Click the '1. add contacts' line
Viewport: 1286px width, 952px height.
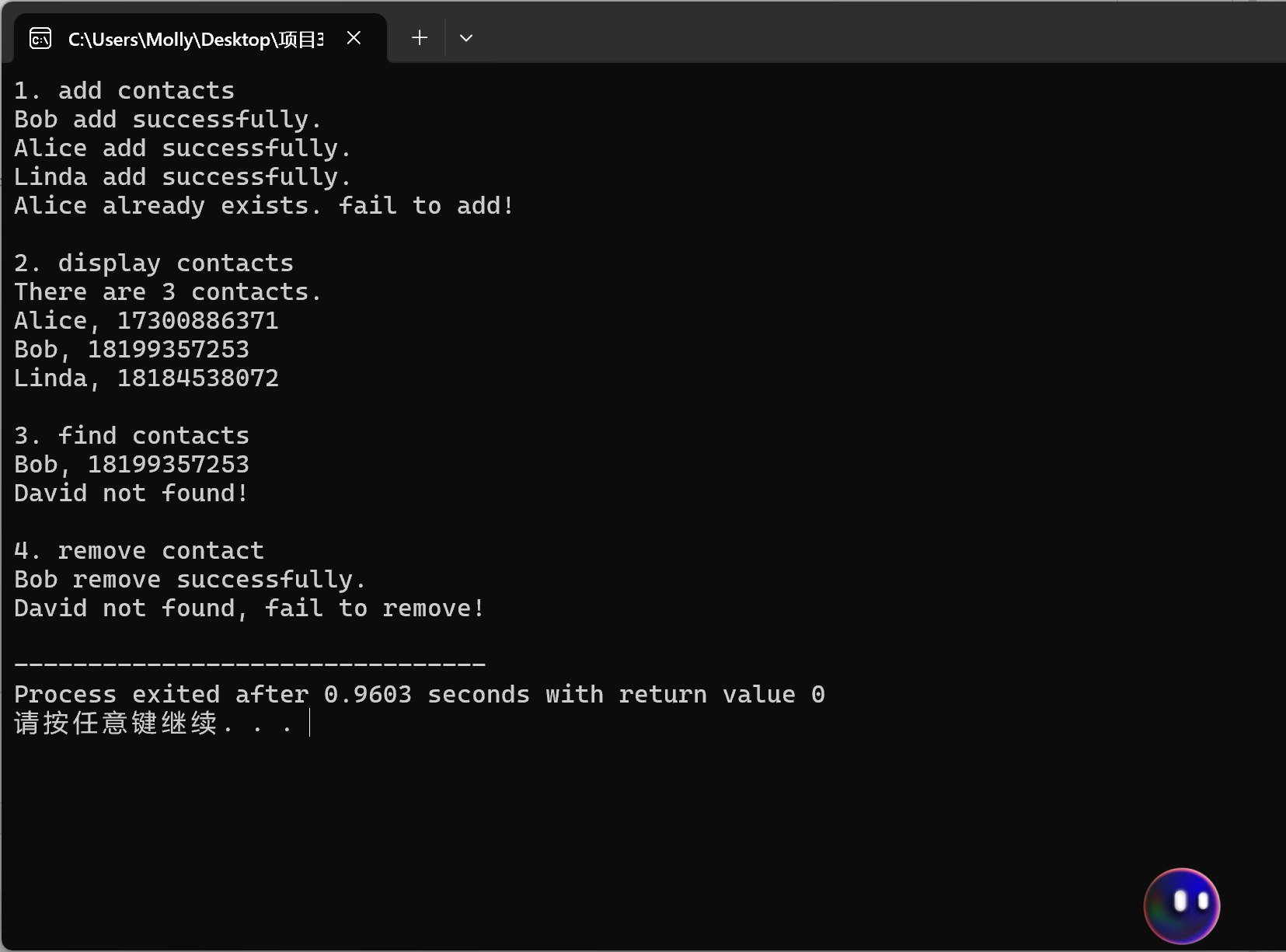(124, 91)
